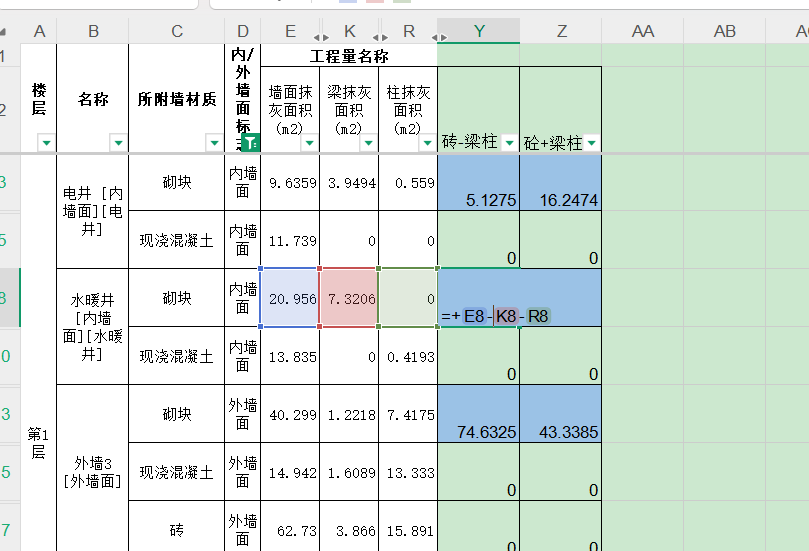Select the 外墙3 [外墙面] name cell
809x551 pixels.
tap(92, 468)
